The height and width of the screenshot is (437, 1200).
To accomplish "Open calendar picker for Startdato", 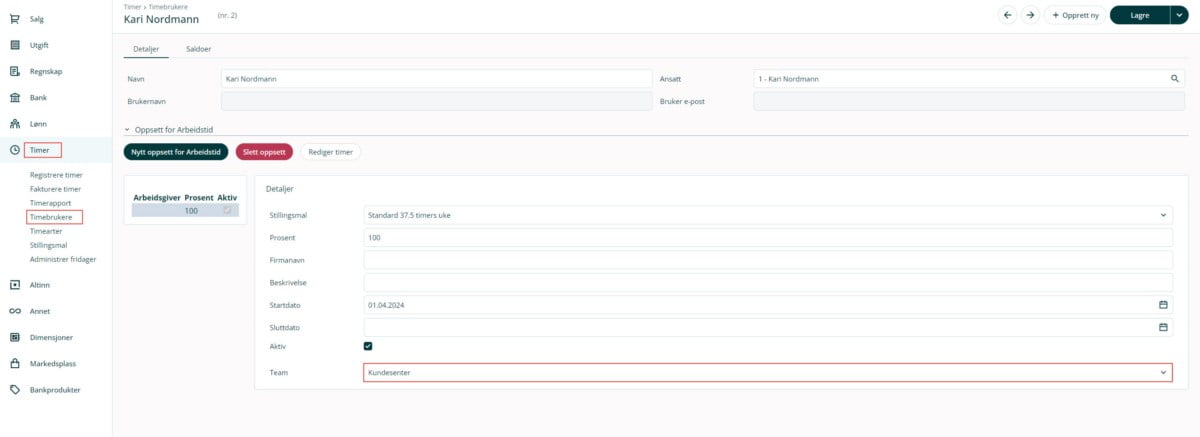I will (1163, 304).
